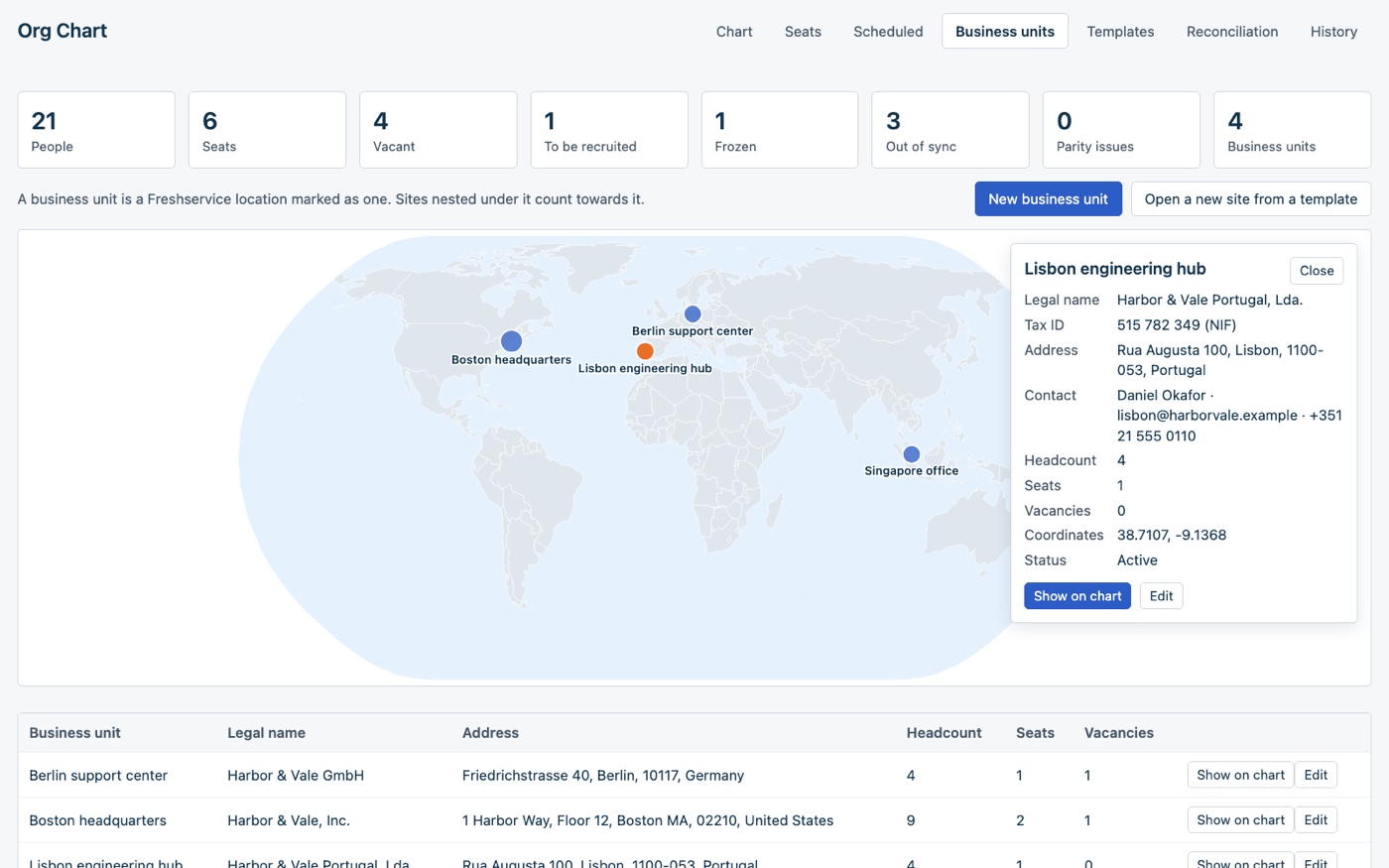
Task: Switch to the Seats tab
Action: click(x=803, y=32)
